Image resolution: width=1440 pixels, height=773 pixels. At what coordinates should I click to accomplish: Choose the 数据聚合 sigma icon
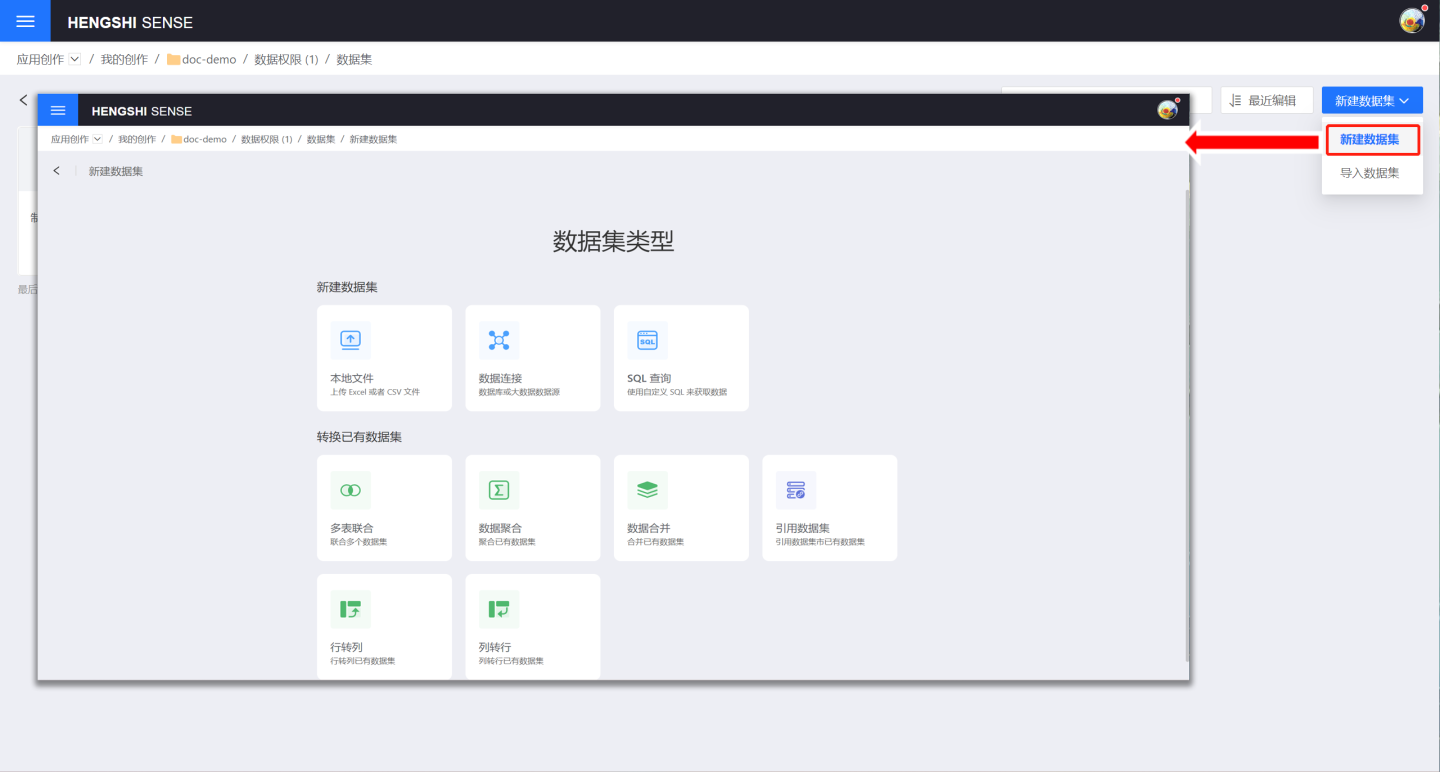tap(499, 490)
